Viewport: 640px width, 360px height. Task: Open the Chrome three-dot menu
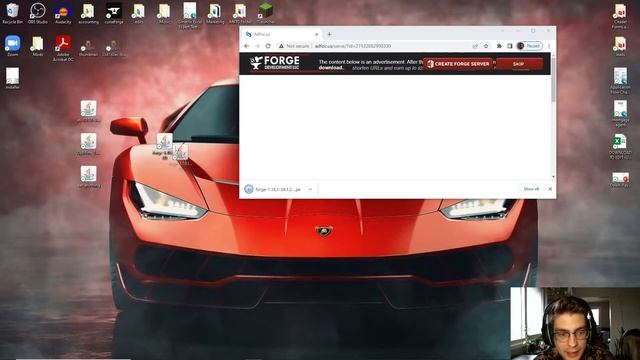pyautogui.click(x=549, y=46)
